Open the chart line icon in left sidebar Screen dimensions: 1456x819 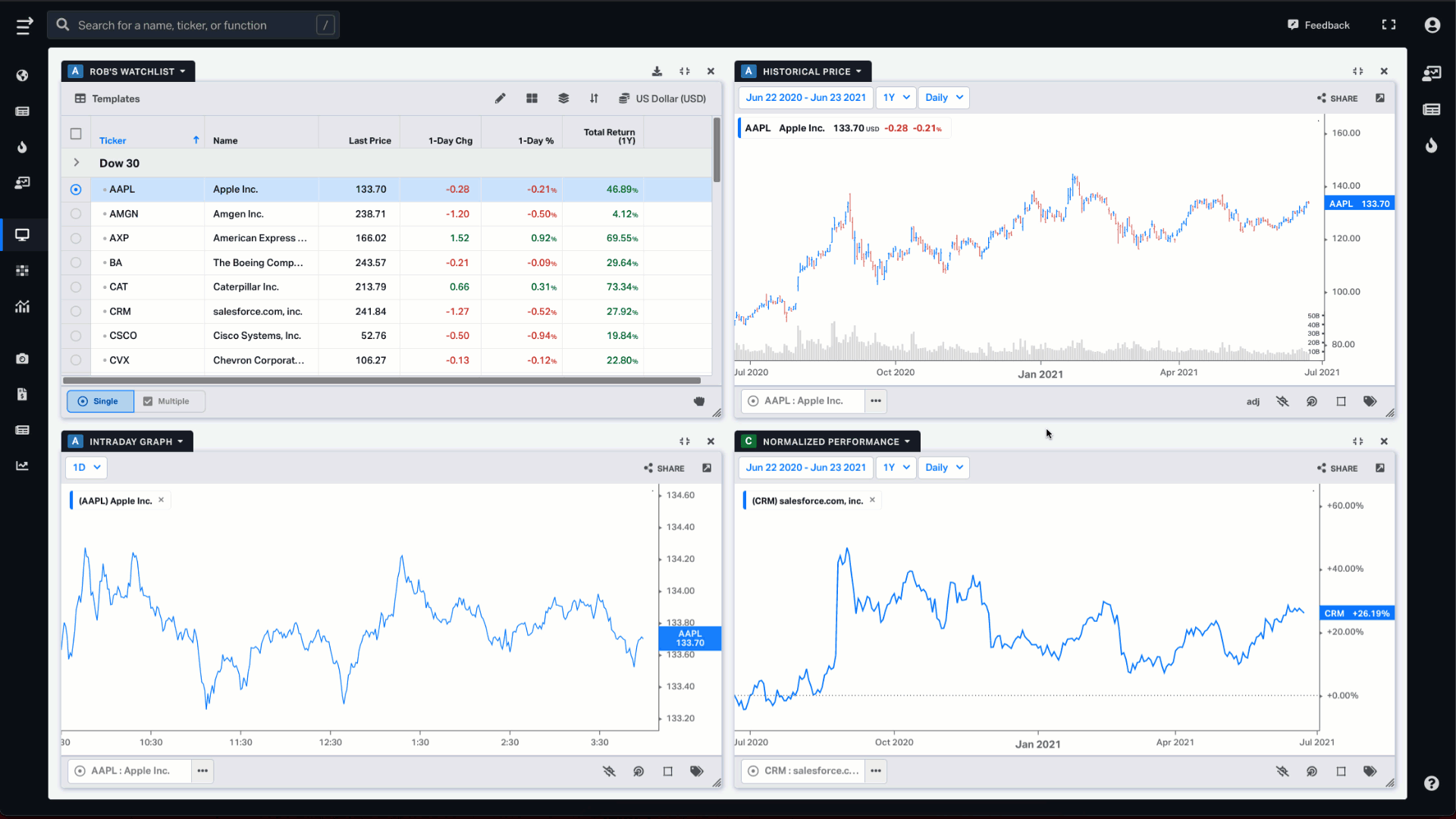click(x=22, y=466)
